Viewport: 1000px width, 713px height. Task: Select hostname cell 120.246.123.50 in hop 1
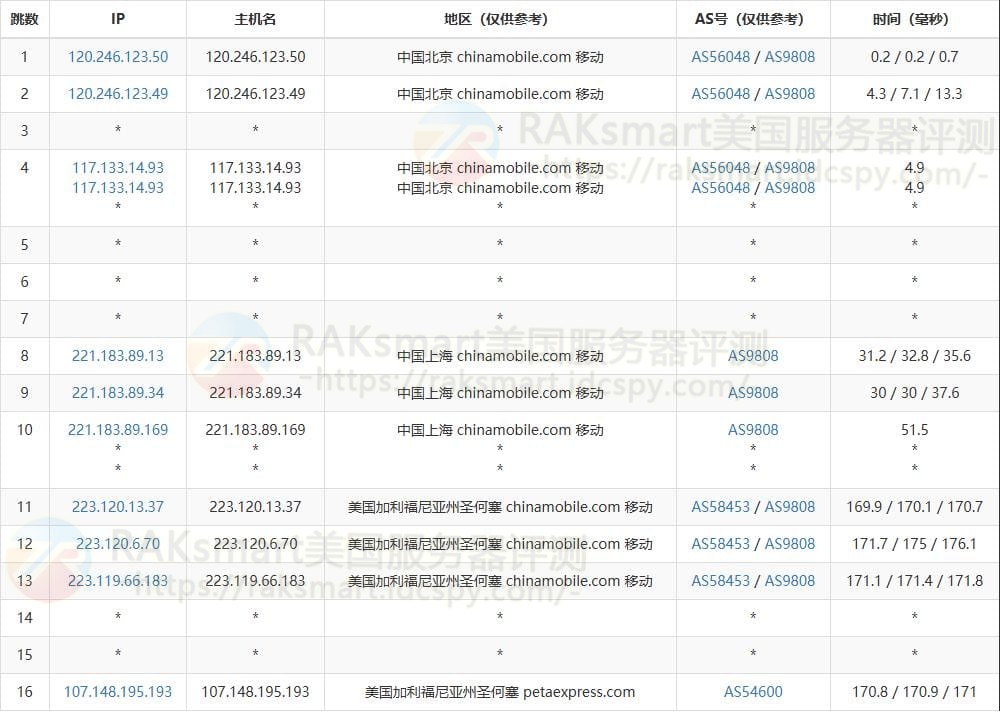(x=255, y=57)
